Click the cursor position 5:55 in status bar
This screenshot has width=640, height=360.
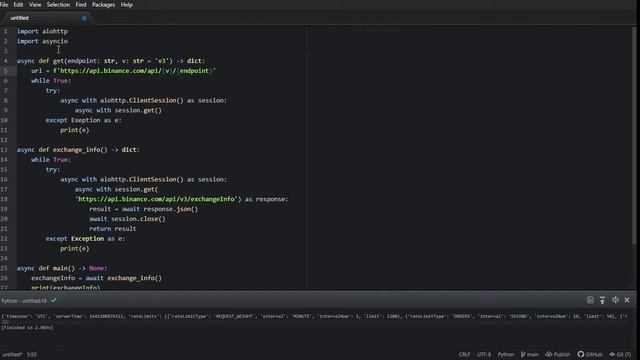coord(32,354)
